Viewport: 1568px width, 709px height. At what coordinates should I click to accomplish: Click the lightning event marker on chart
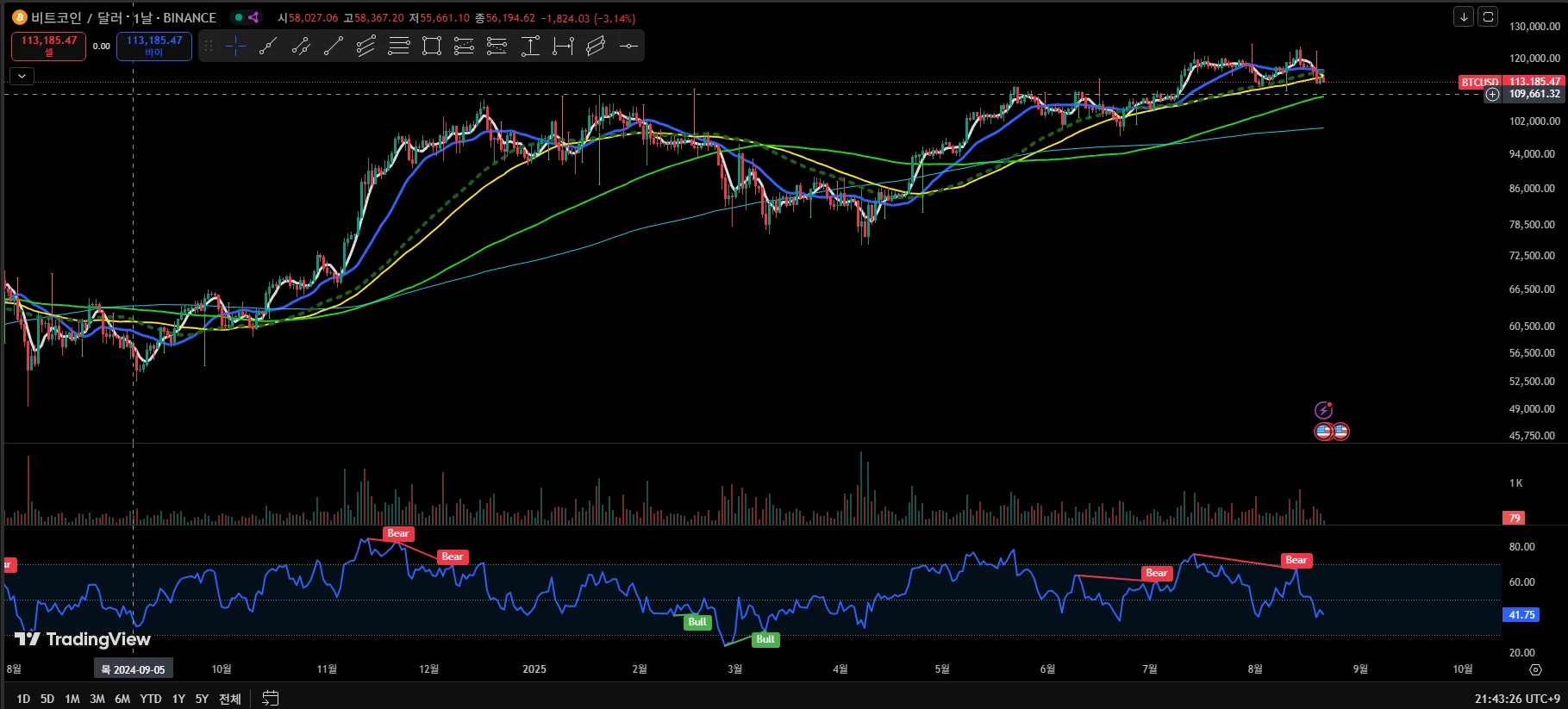pyautogui.click(x=1323, y=410)
